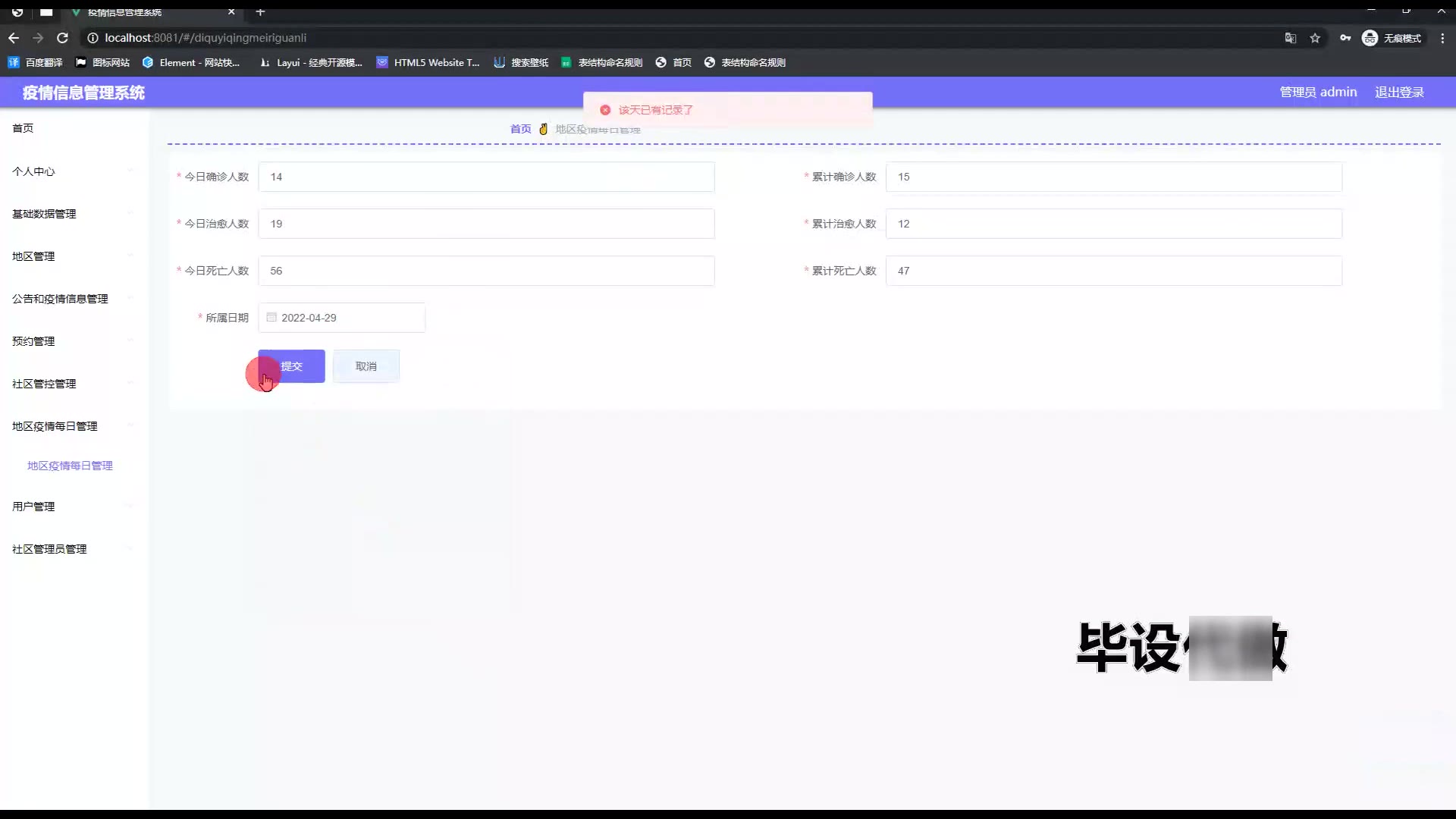Expand 社区管控管理 sidebar menu
The image size is (1456, 819).
(44, 384)
